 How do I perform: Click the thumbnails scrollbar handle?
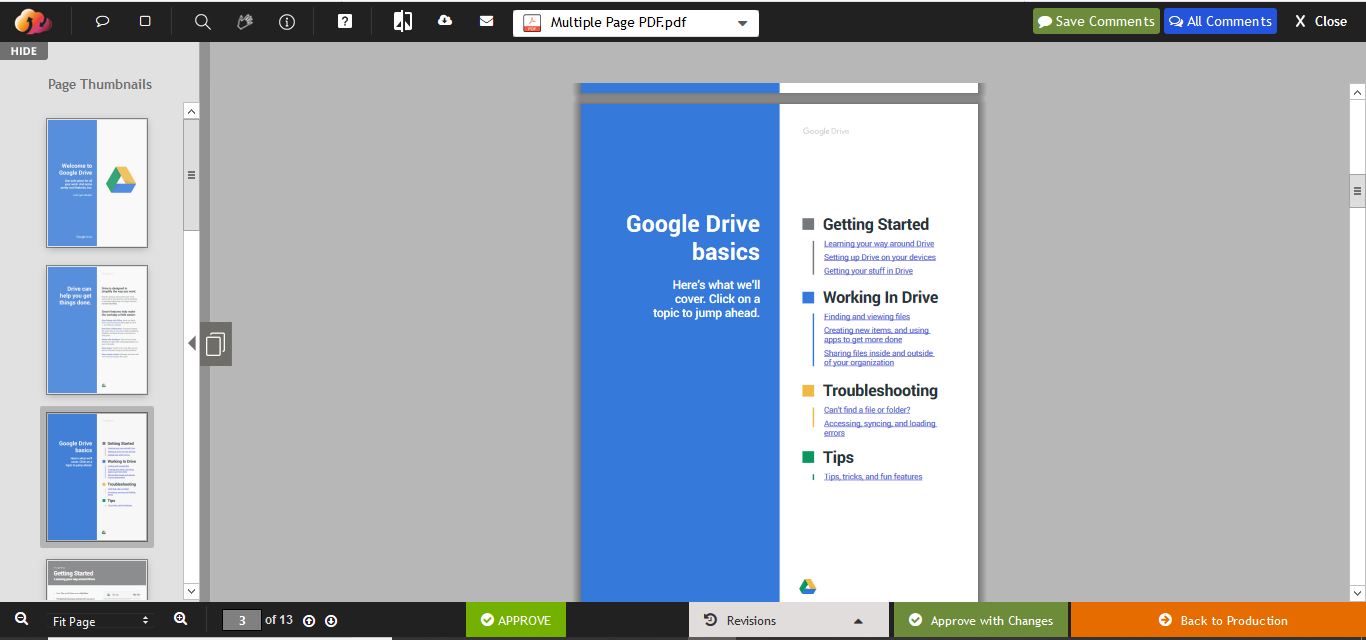(191, 175)
